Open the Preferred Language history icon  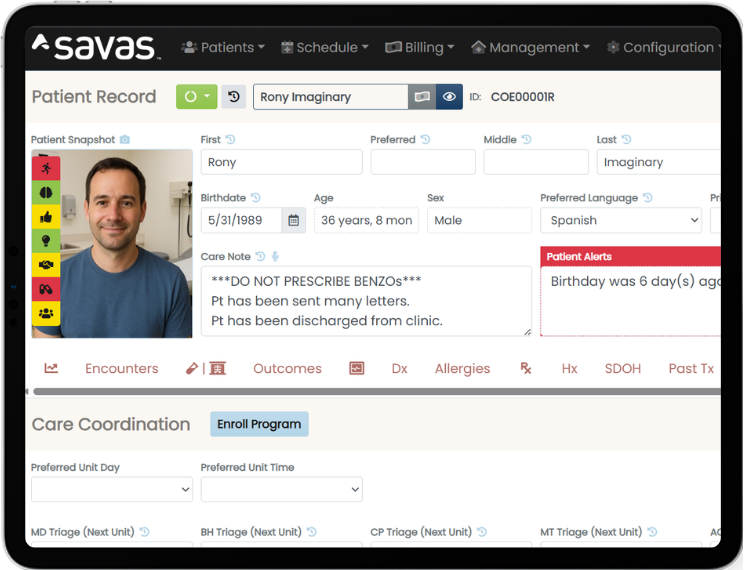[x=648, y=197]
